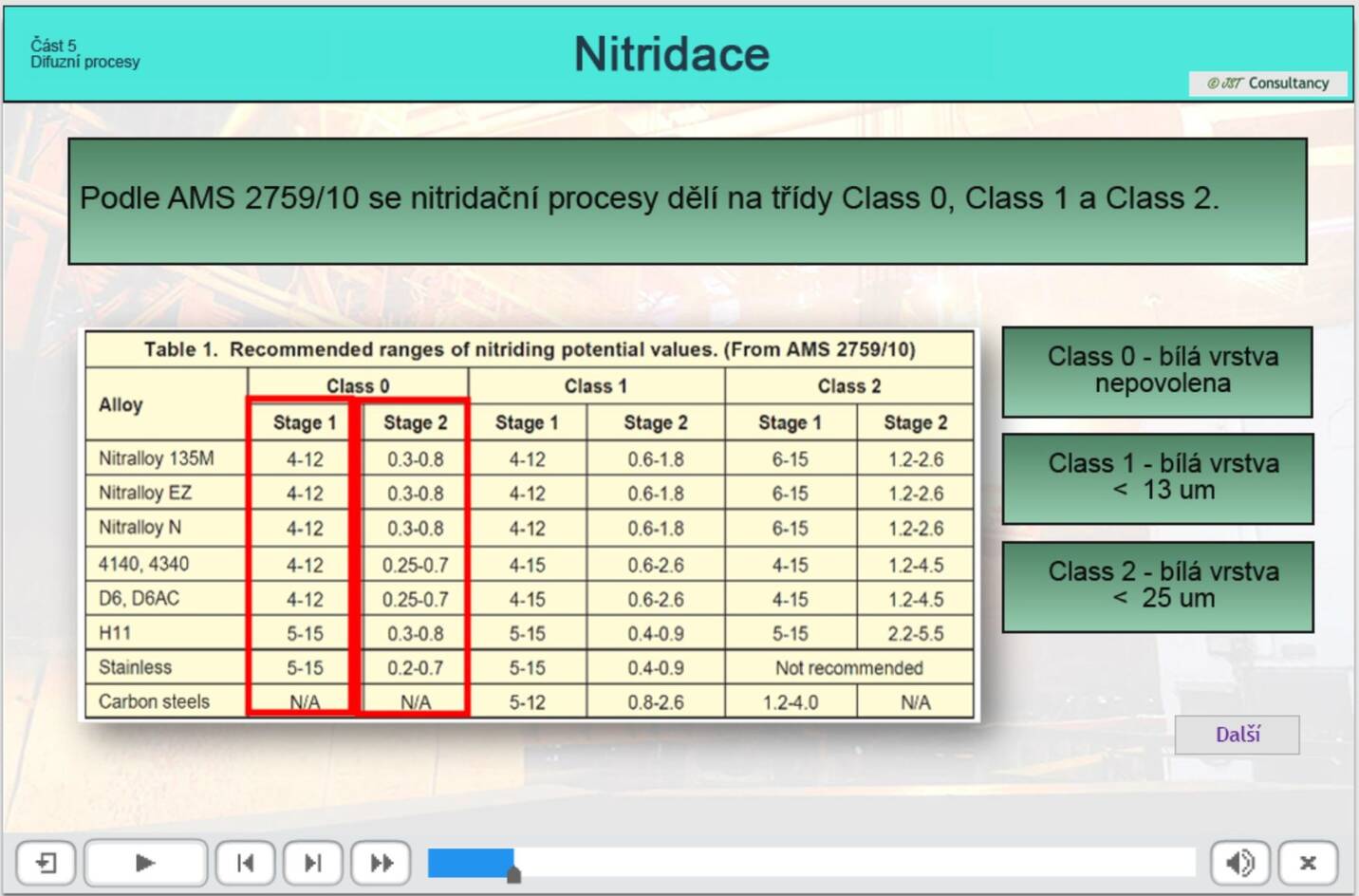The image size is (1359, 896).
Task: Select the Class 2 bílá vrstva box
Action: point(1157,586)
